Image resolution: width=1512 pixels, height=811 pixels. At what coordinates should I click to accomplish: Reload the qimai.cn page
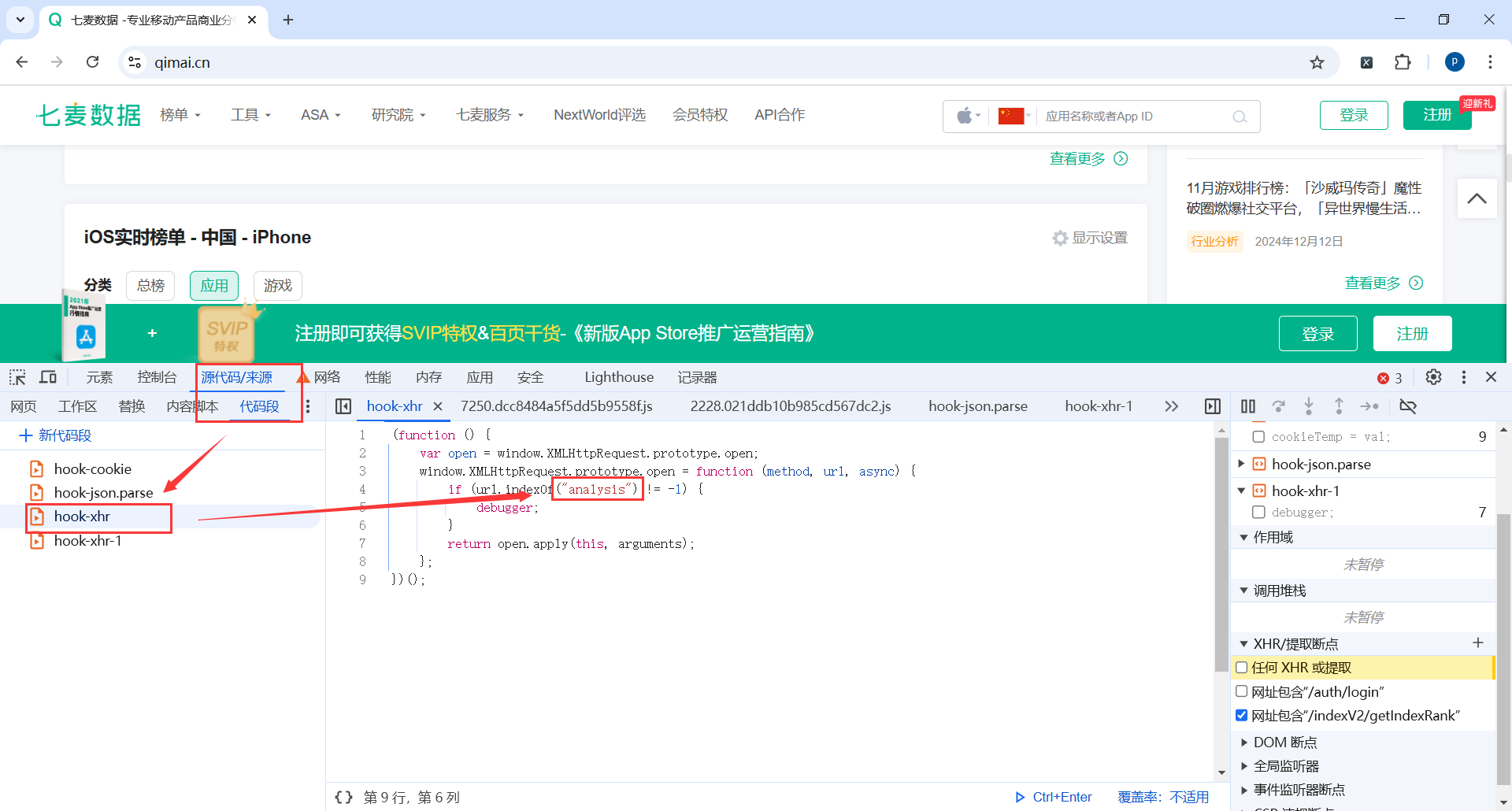coord(92,62)
